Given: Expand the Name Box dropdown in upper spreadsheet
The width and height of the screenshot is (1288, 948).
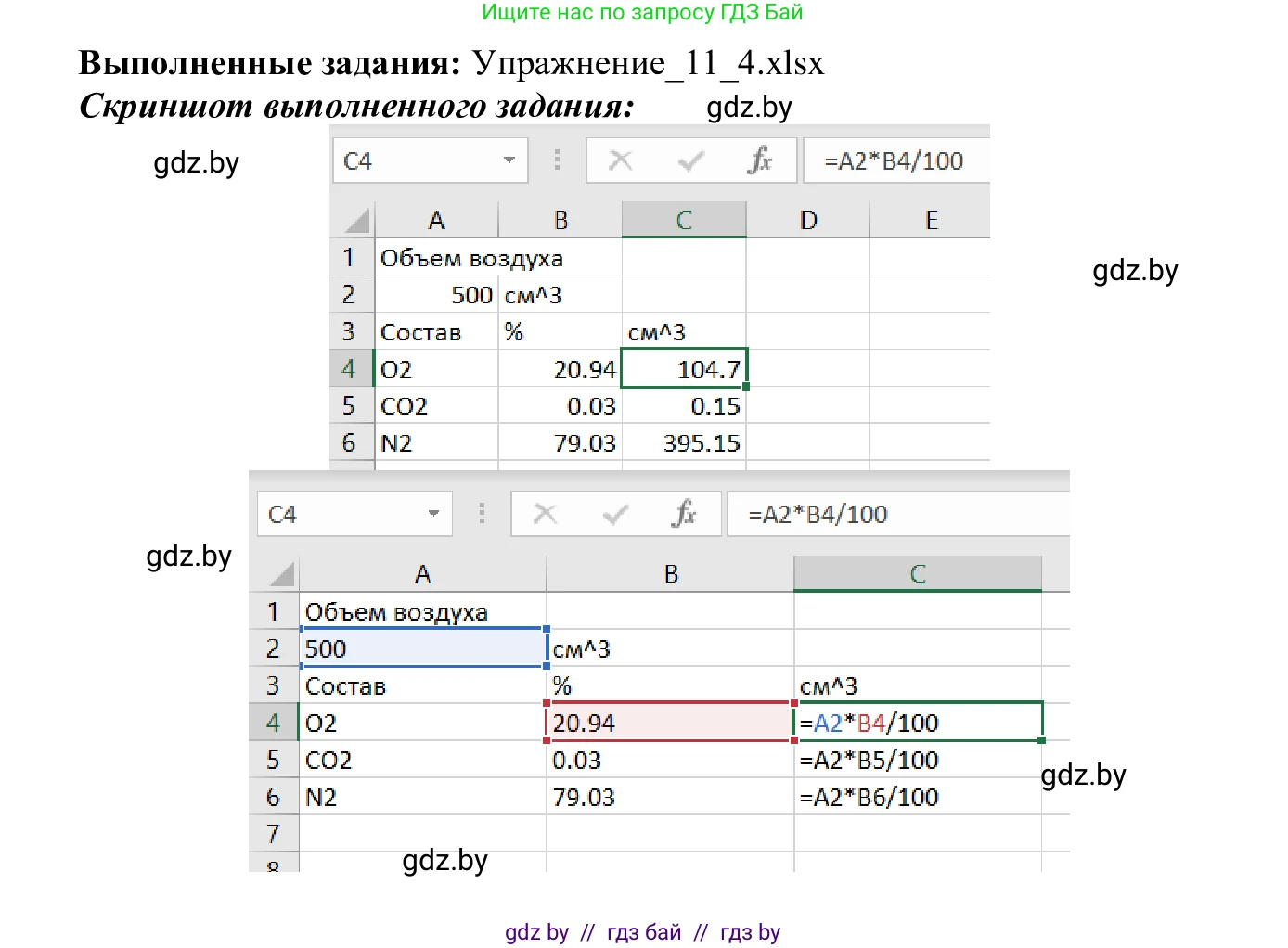Looking at the screenshot, I should [509, 160].
